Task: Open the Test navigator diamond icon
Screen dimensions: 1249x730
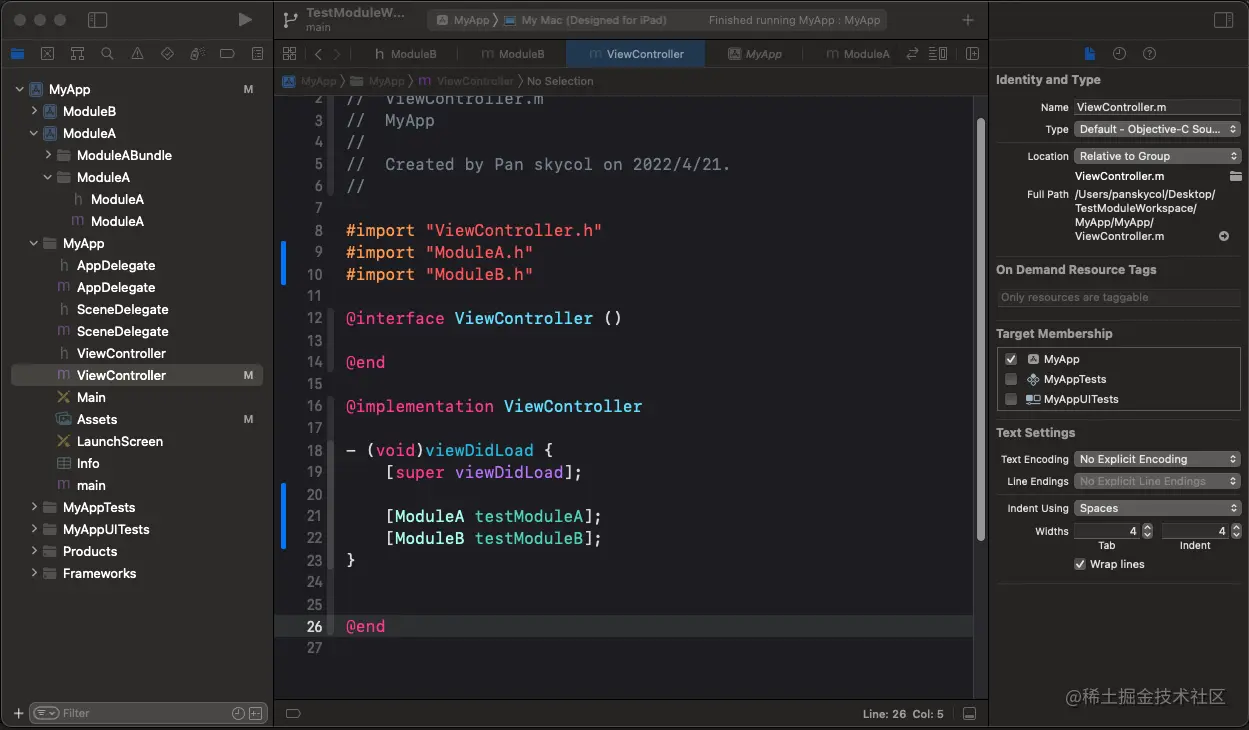Action: (167, 54)
